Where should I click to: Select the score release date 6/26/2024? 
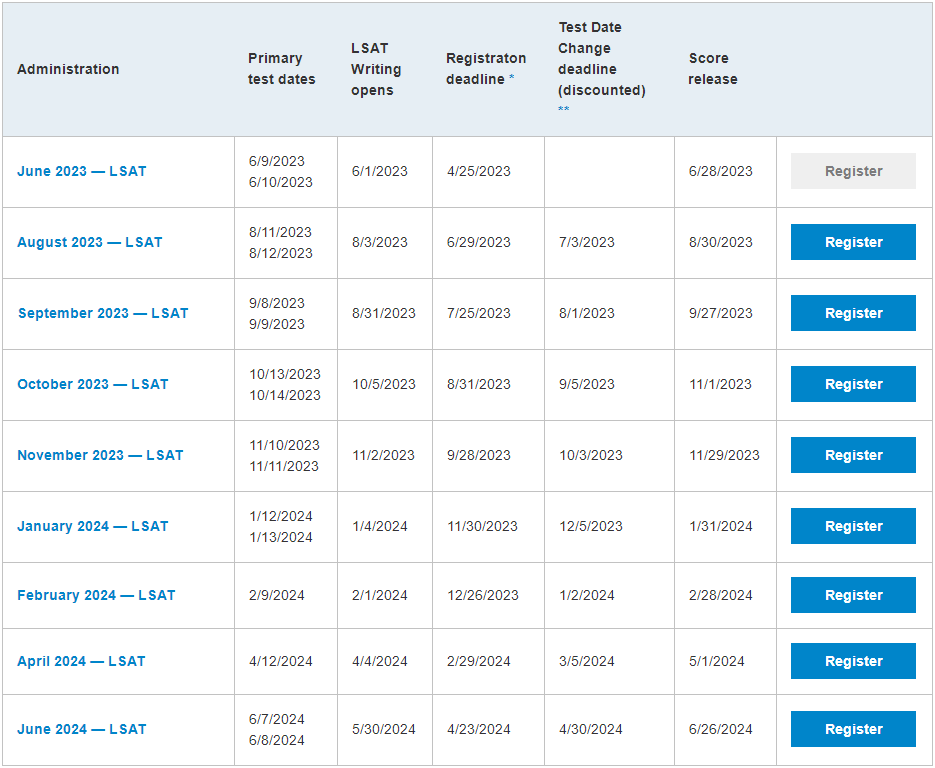(720, 729)
